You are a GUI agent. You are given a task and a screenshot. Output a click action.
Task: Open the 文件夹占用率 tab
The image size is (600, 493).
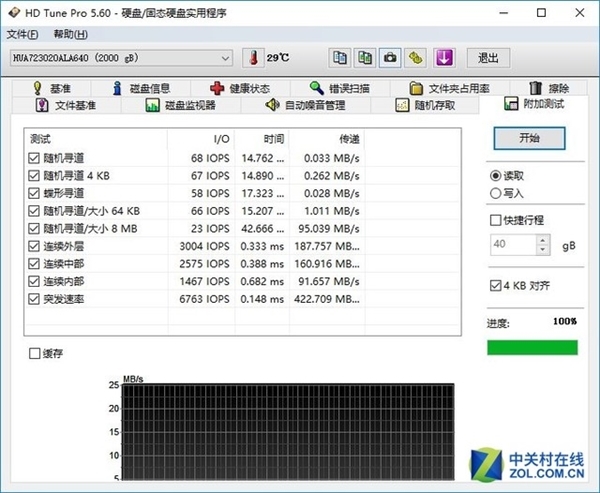[450, 88]
